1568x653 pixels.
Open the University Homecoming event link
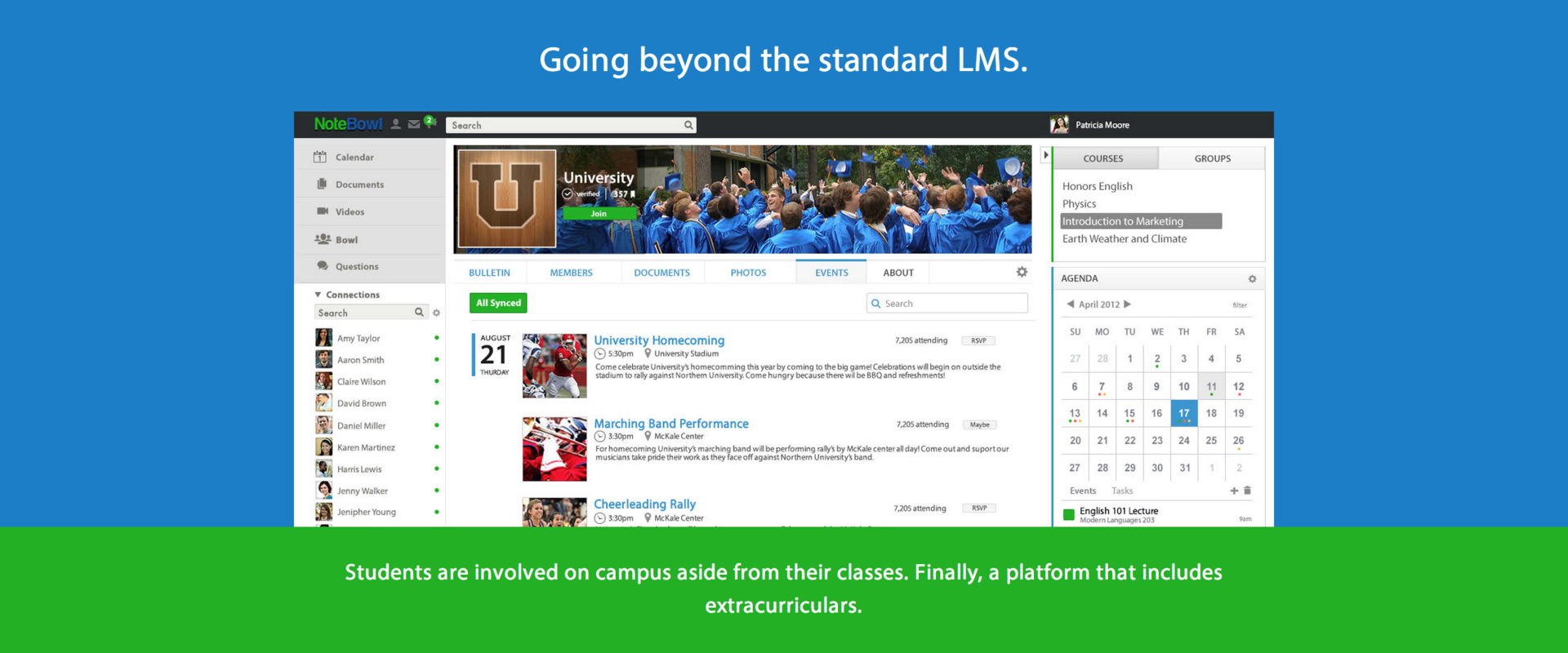point(659,340)
